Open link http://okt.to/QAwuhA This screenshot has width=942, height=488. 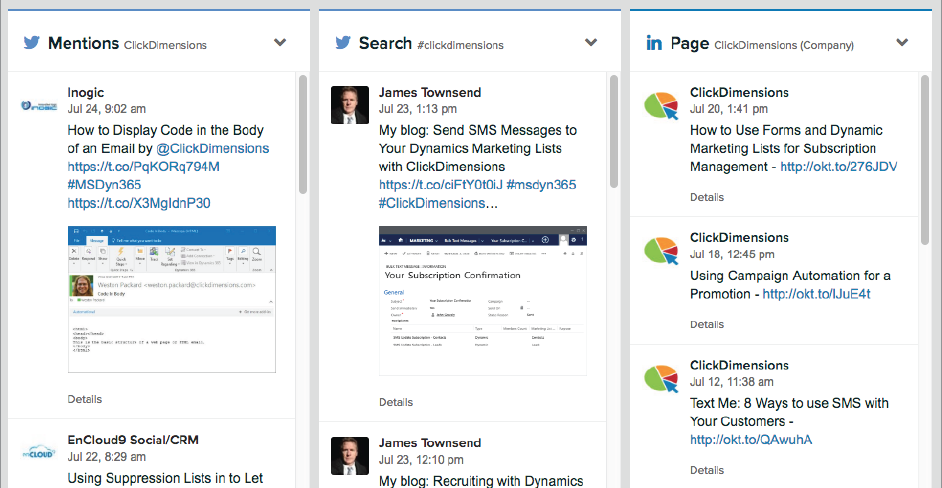751,439
